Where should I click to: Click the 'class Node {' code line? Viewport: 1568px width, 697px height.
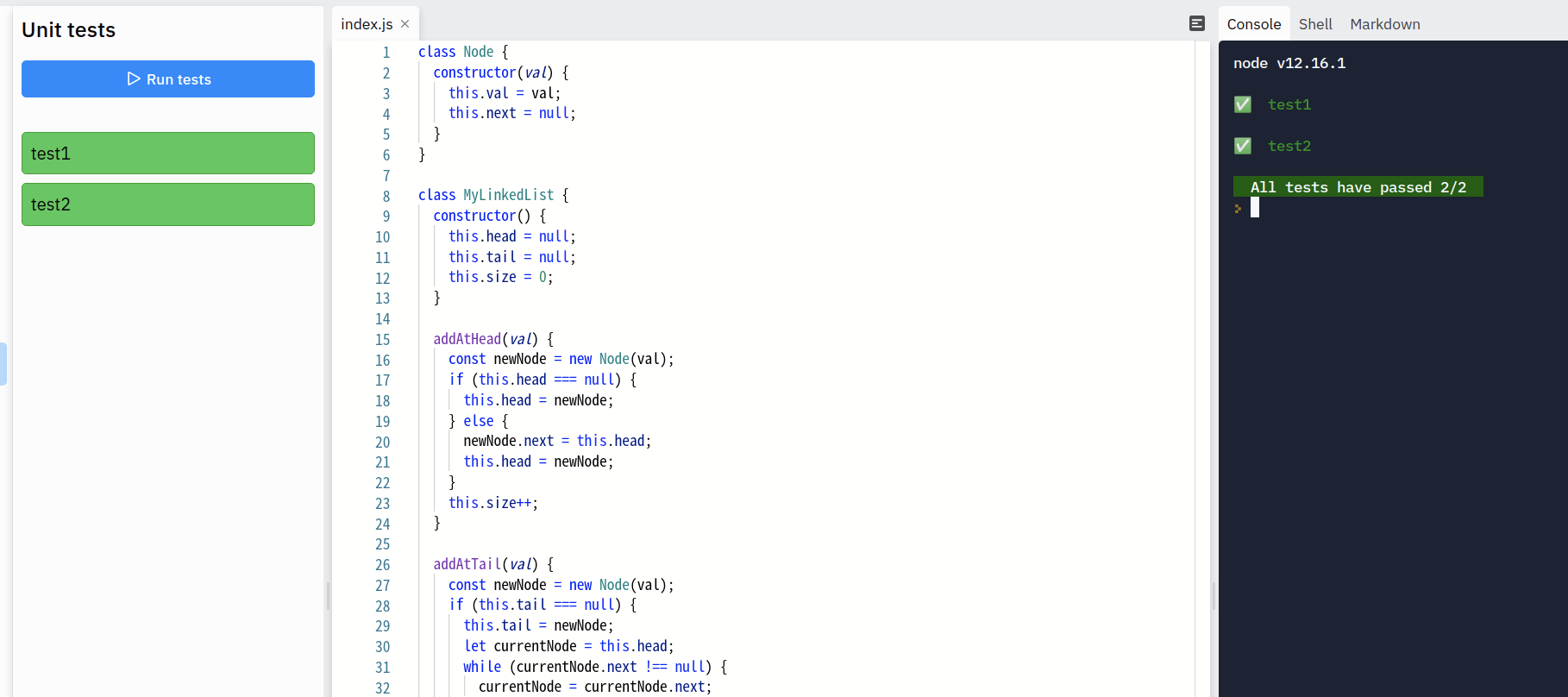463,52
